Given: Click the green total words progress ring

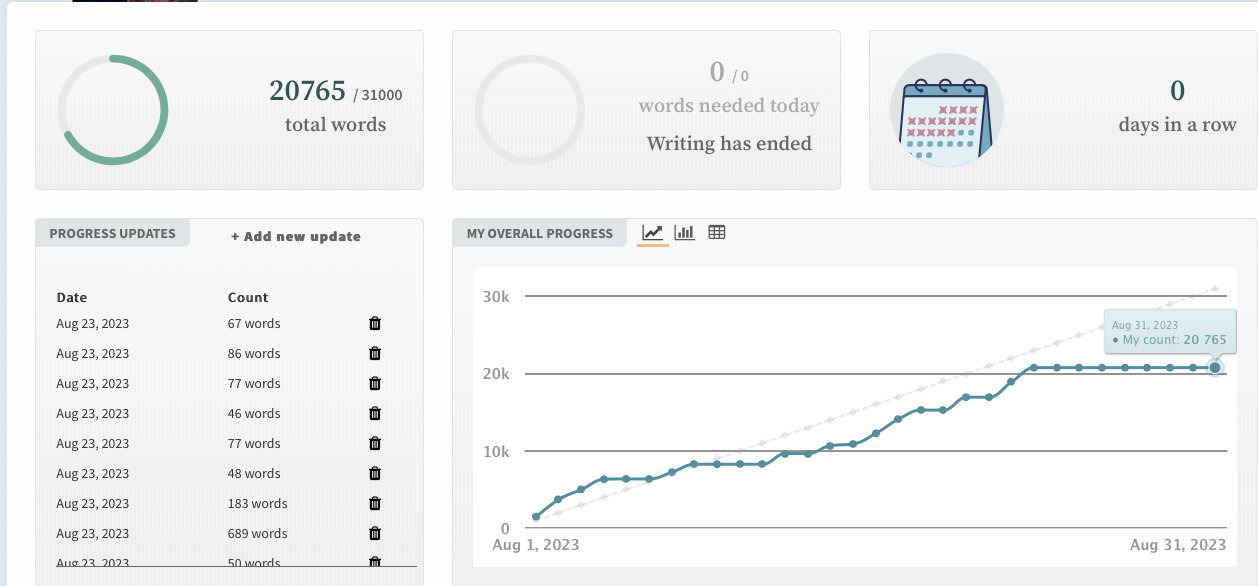Looking at the screenshot, I should tap(113, 110).
